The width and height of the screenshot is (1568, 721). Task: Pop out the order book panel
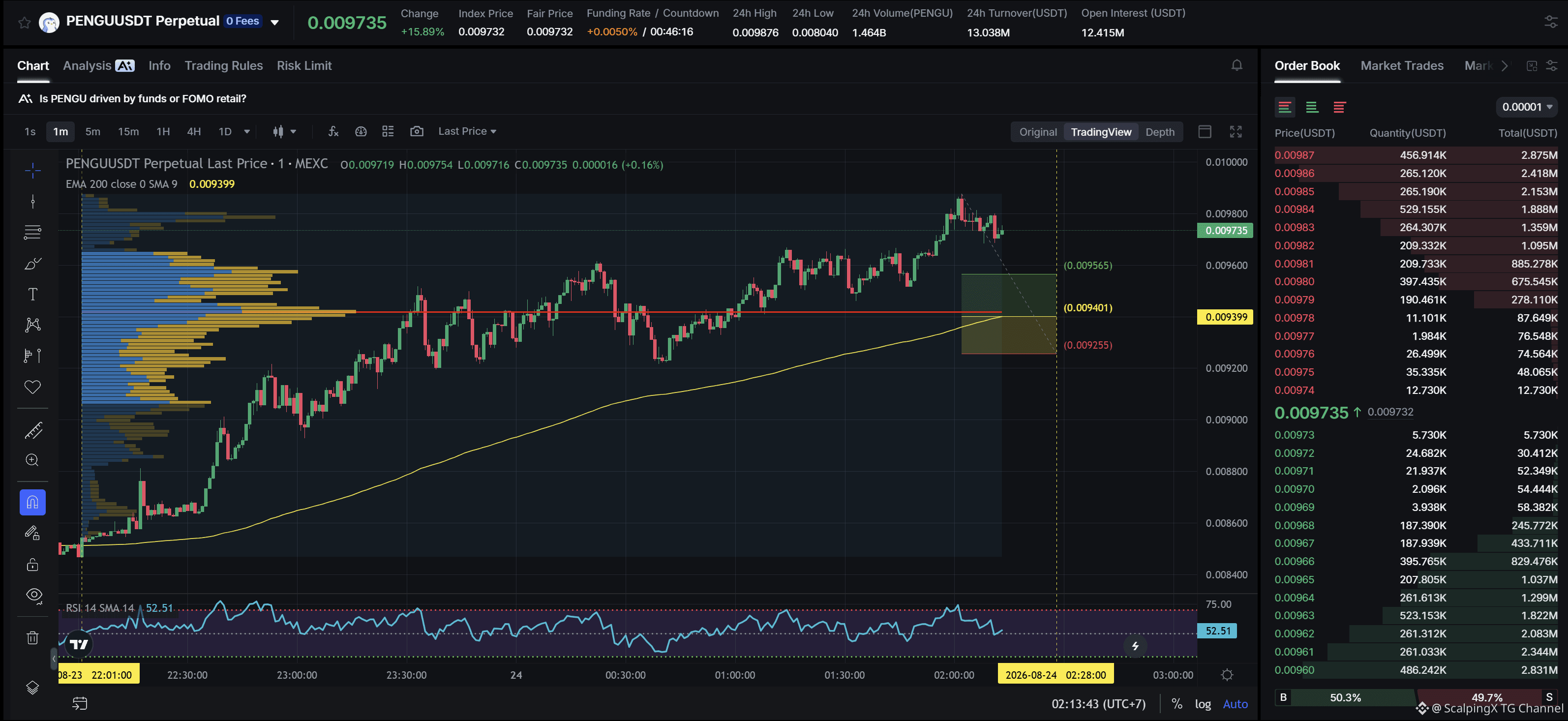(1532, 66)
